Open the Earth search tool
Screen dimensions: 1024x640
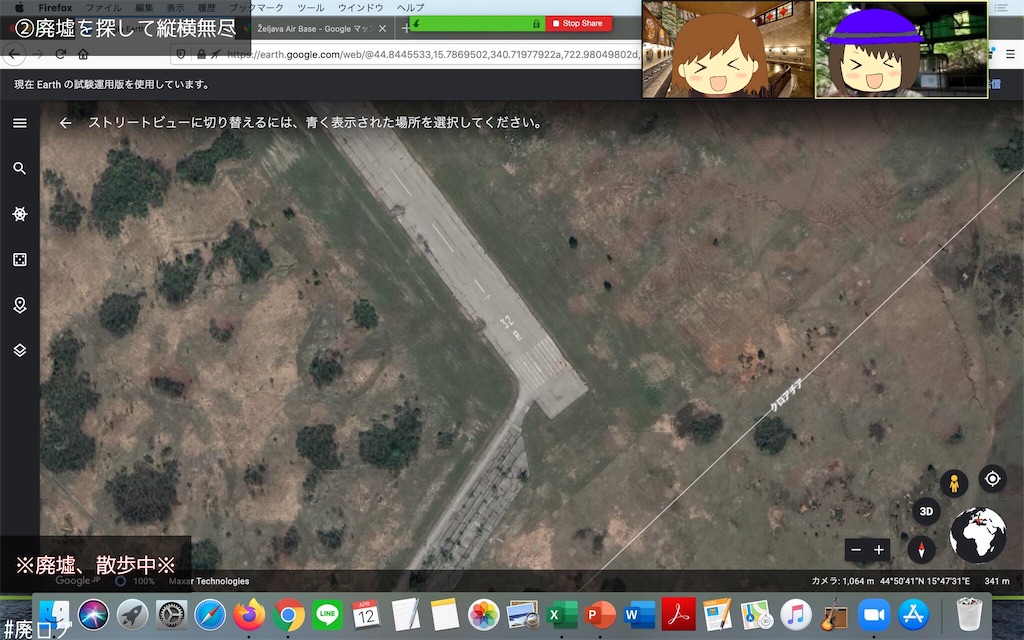(x=20, y=168)
